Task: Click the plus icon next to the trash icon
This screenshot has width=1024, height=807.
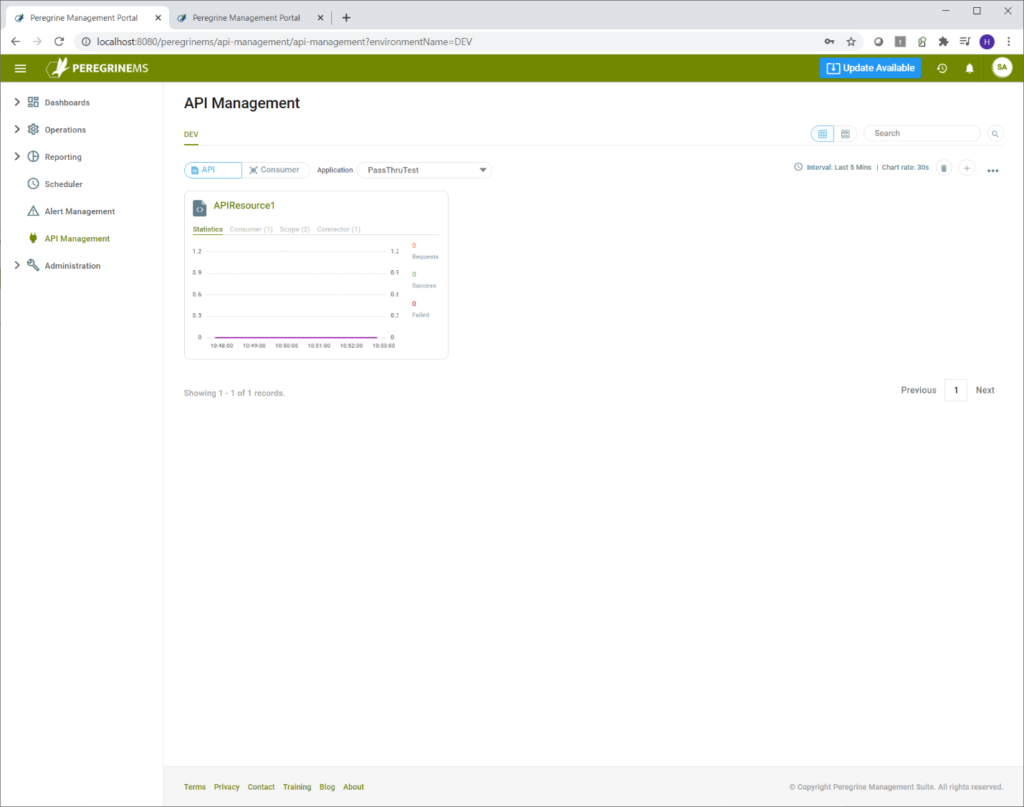Action: 966,168
